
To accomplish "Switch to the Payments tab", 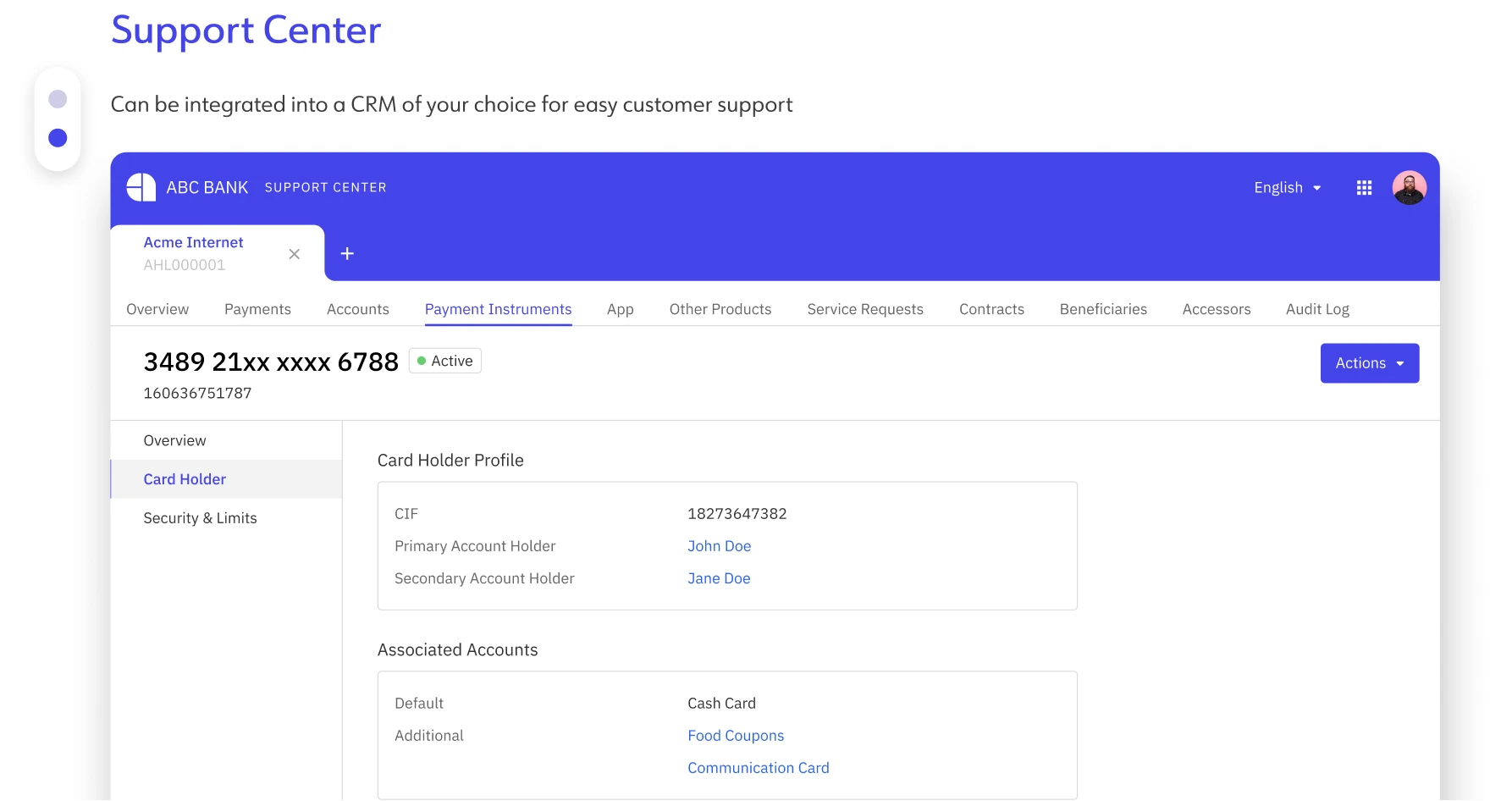I will [x=257, y=310].
